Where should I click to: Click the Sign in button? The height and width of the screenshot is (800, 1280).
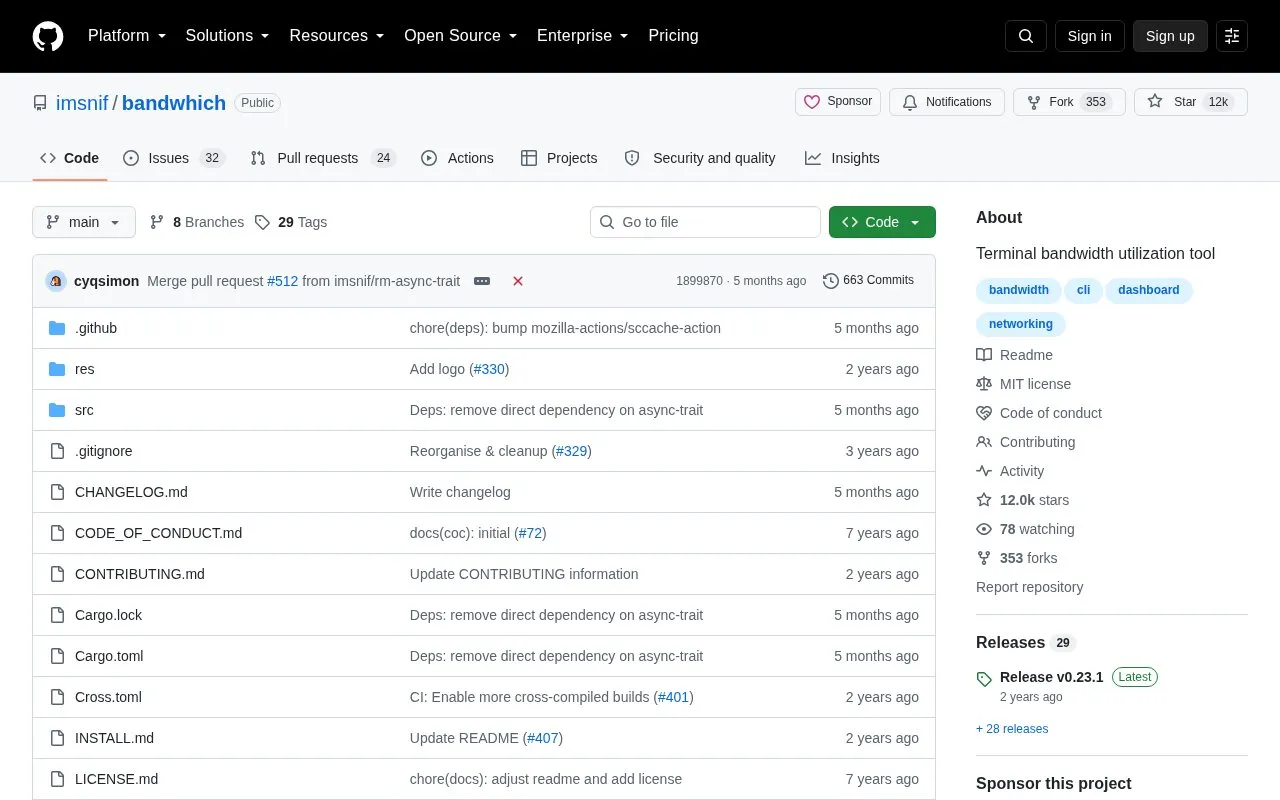click(1090, 36)
